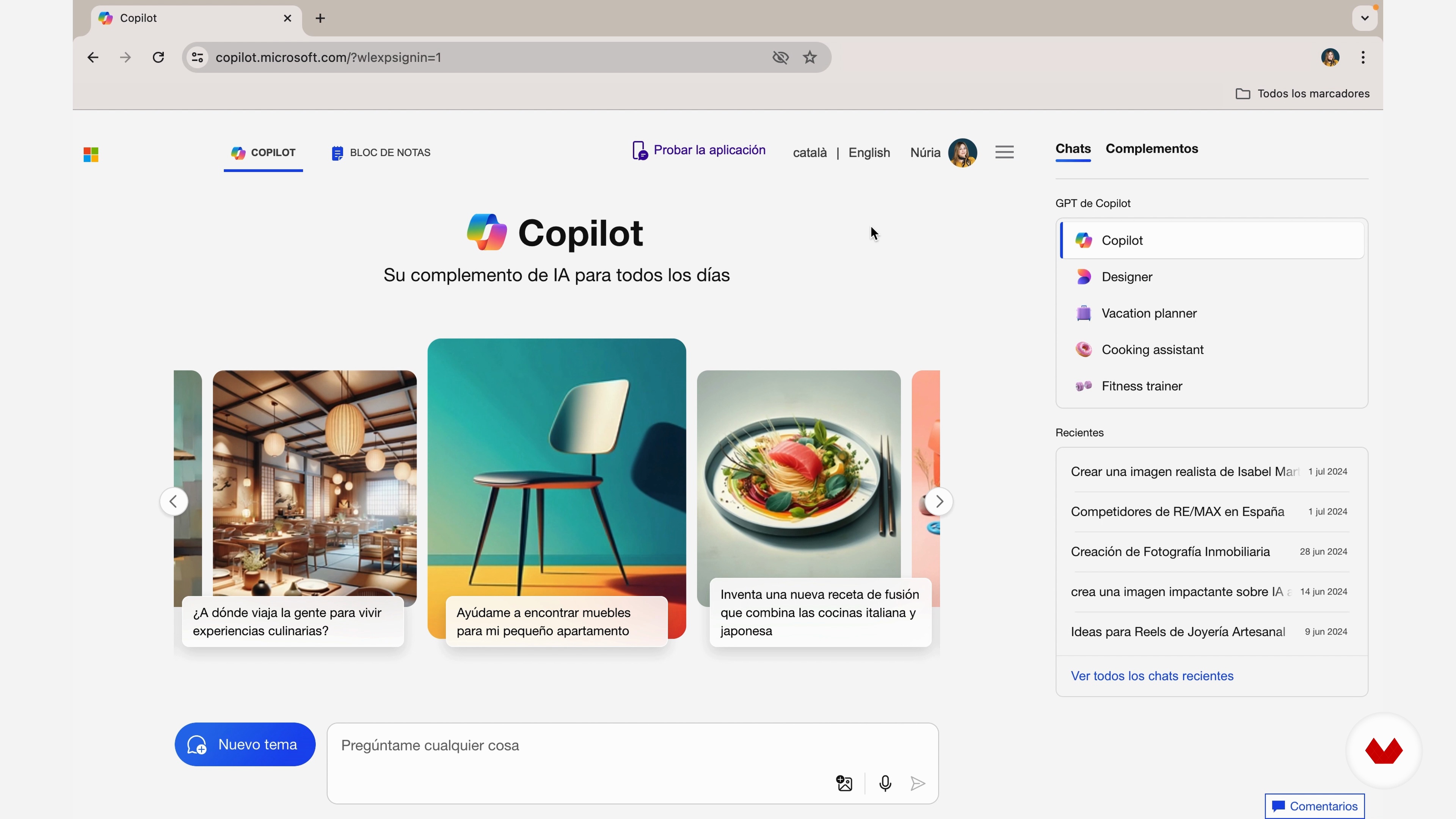Click the red floating widget icon

1384,751
